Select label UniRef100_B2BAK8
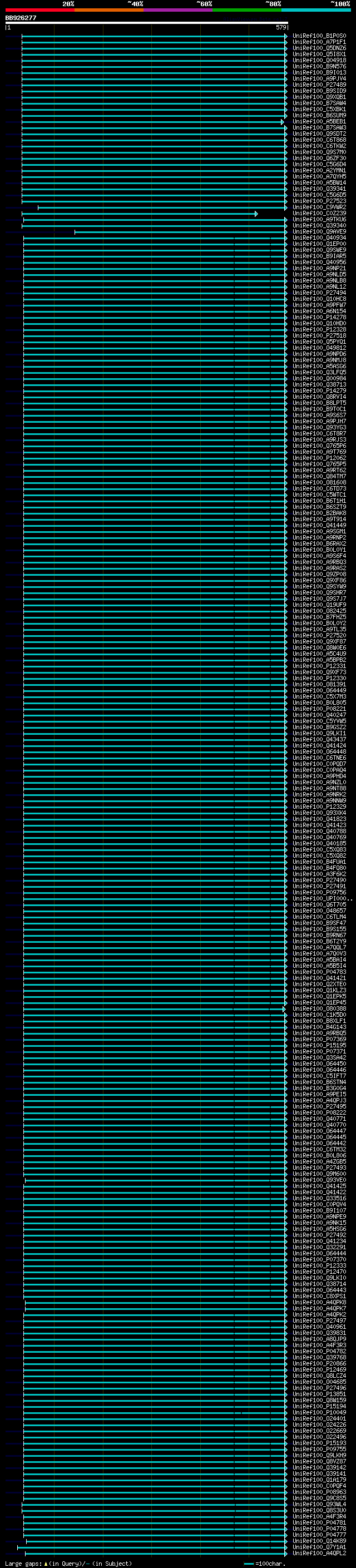Image resolution: width=356 pixels, height=1568 pixels. [x=319, y=513]
